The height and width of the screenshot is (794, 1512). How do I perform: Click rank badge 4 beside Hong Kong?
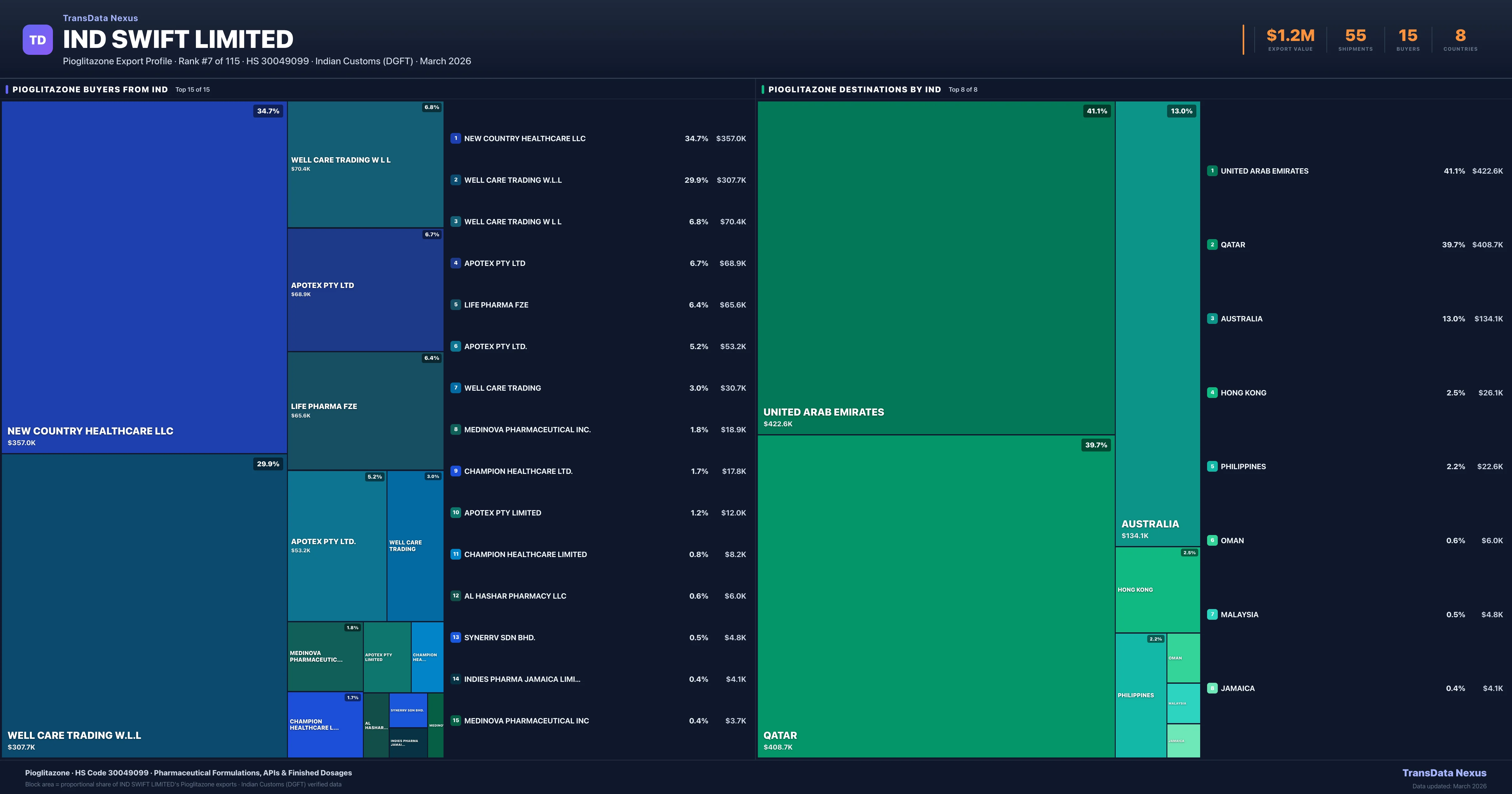1212,392
